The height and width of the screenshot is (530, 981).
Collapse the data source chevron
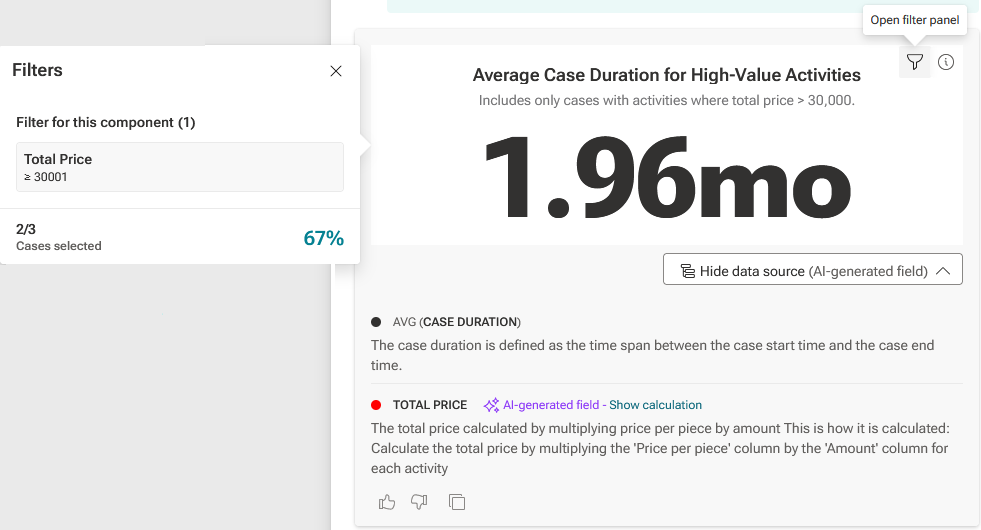tap(943, 271)
